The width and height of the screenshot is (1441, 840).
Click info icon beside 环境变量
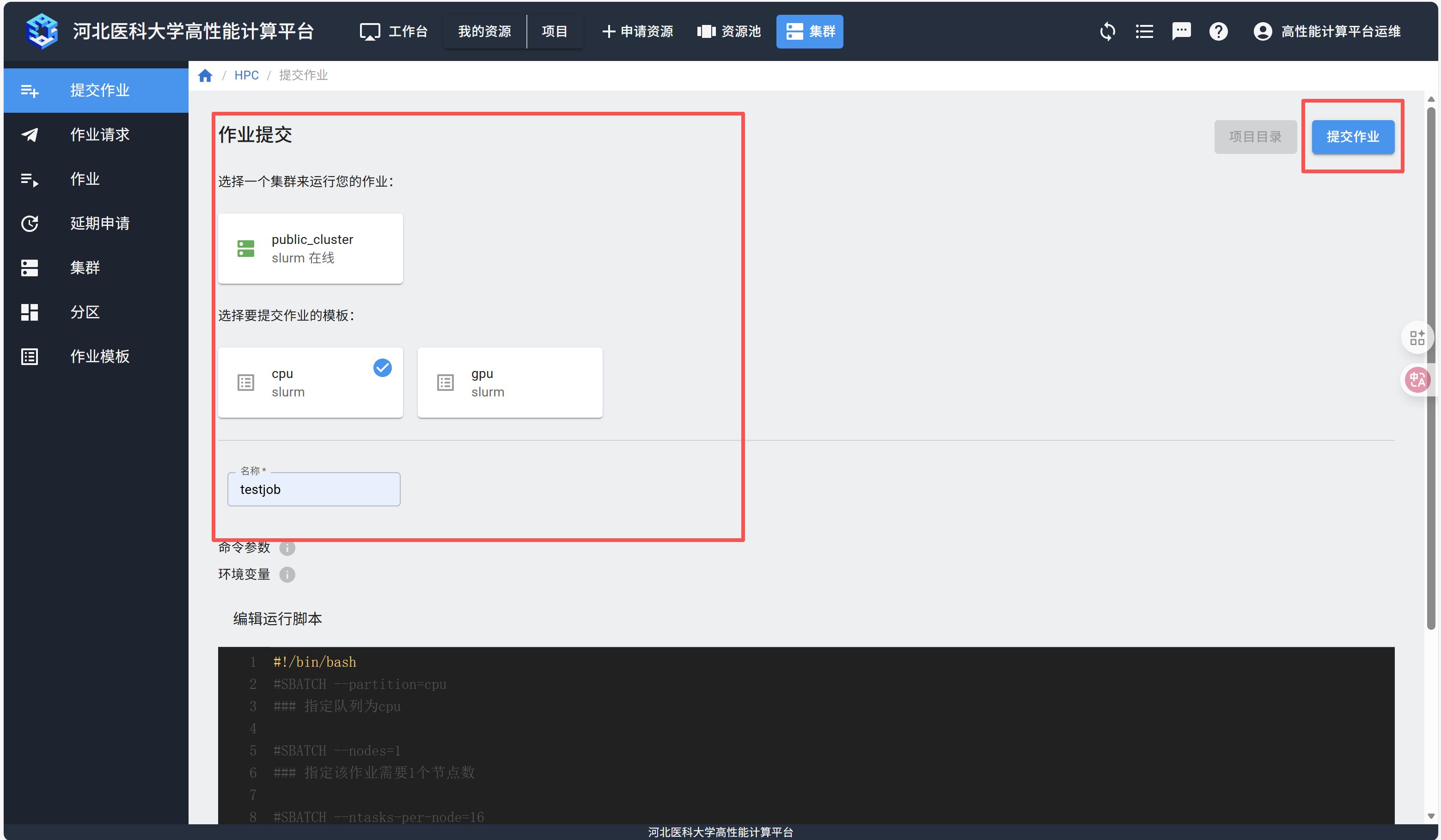coord(287,575)
